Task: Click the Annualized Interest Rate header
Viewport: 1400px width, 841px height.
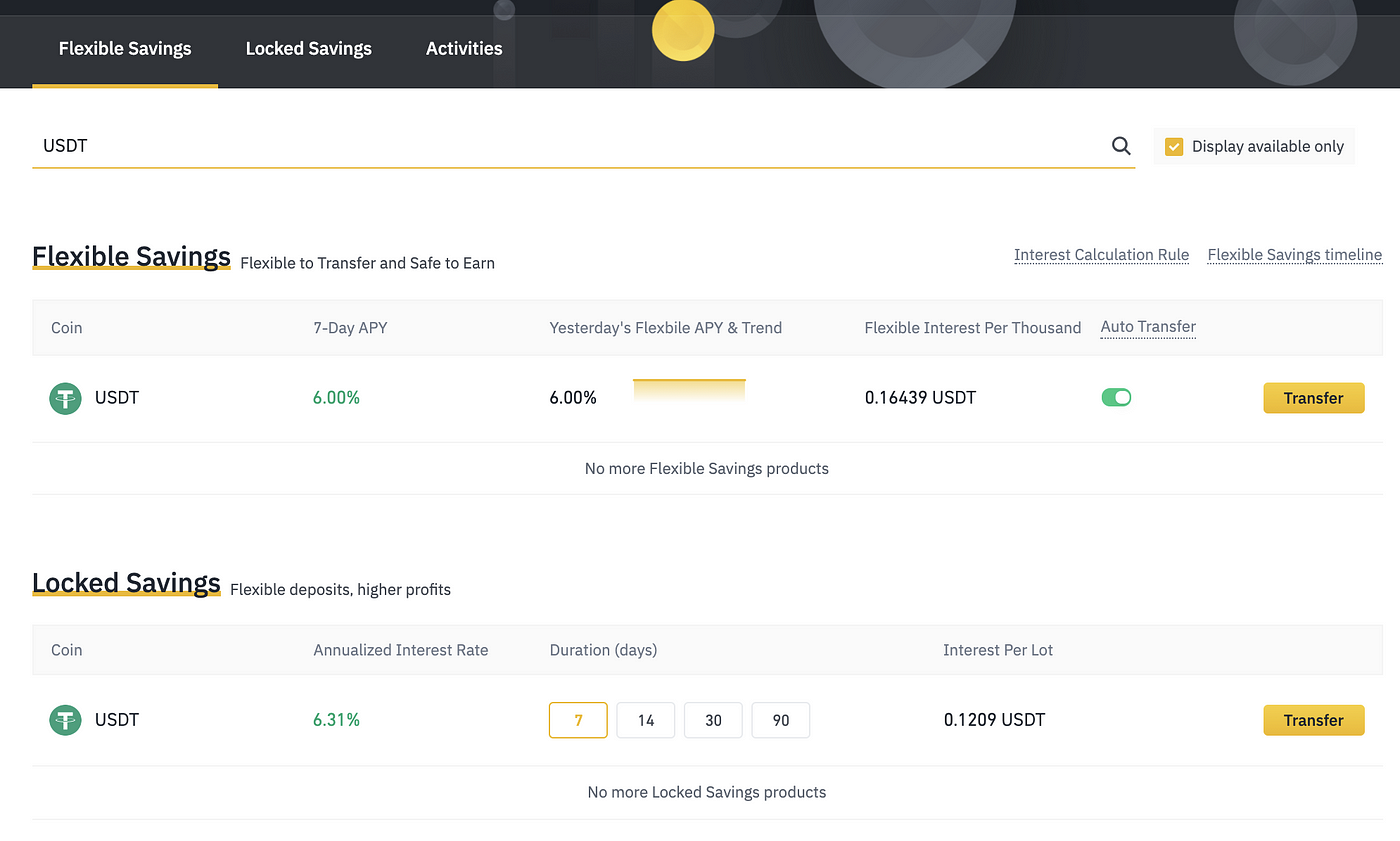Action: coord(401,650)
